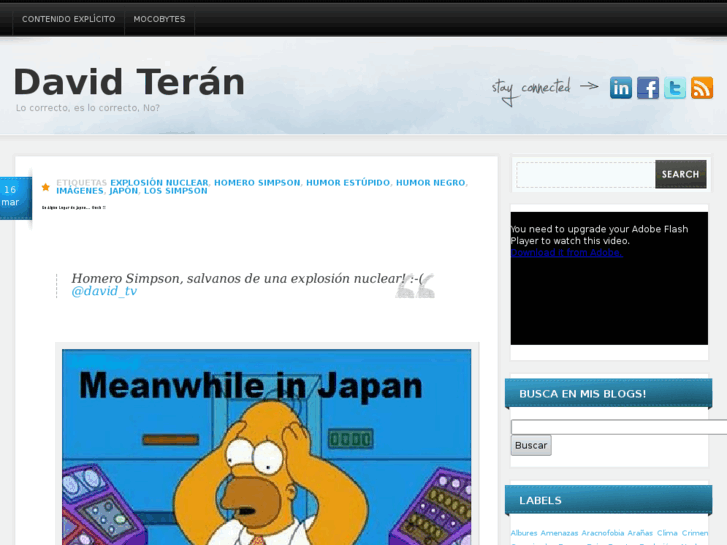This screenshot has width=727, height=545.
Task: Click the Buscar button
Action: click(x=531, y=445)
